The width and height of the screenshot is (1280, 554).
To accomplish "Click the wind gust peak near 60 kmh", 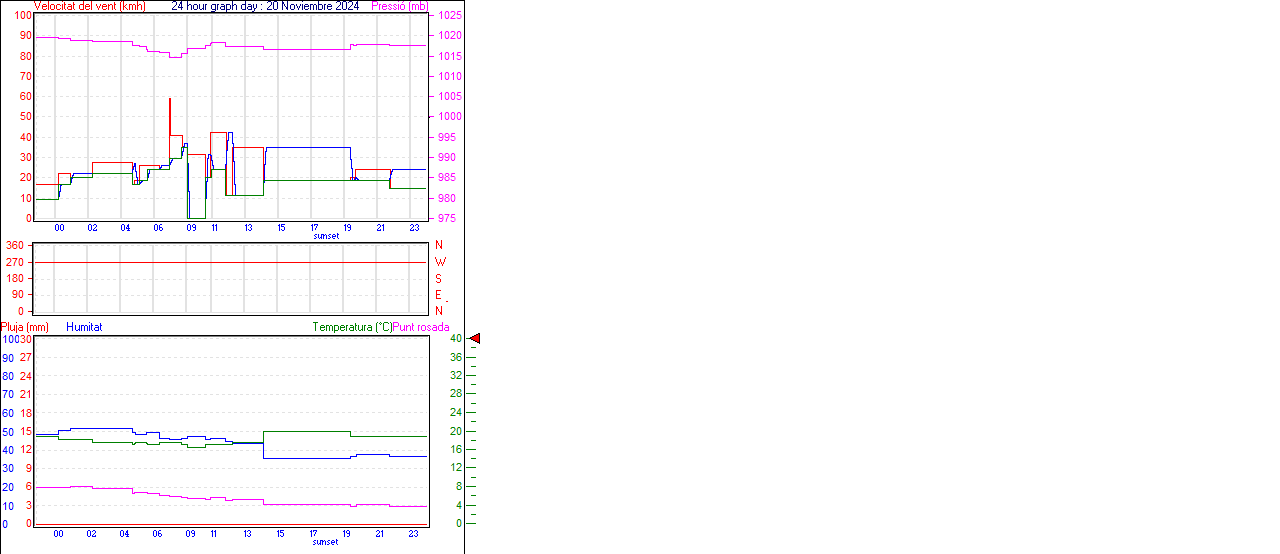I will coord(170,99).
